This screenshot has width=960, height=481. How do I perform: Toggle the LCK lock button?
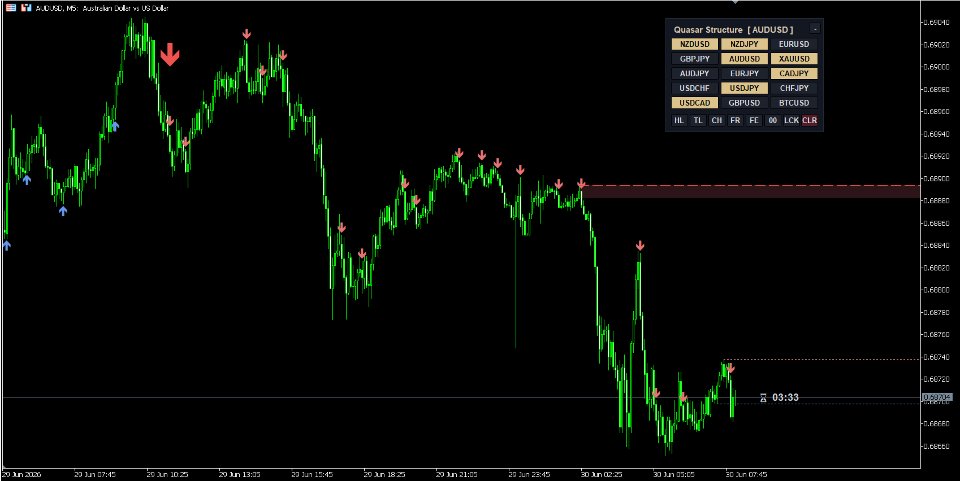791,121
